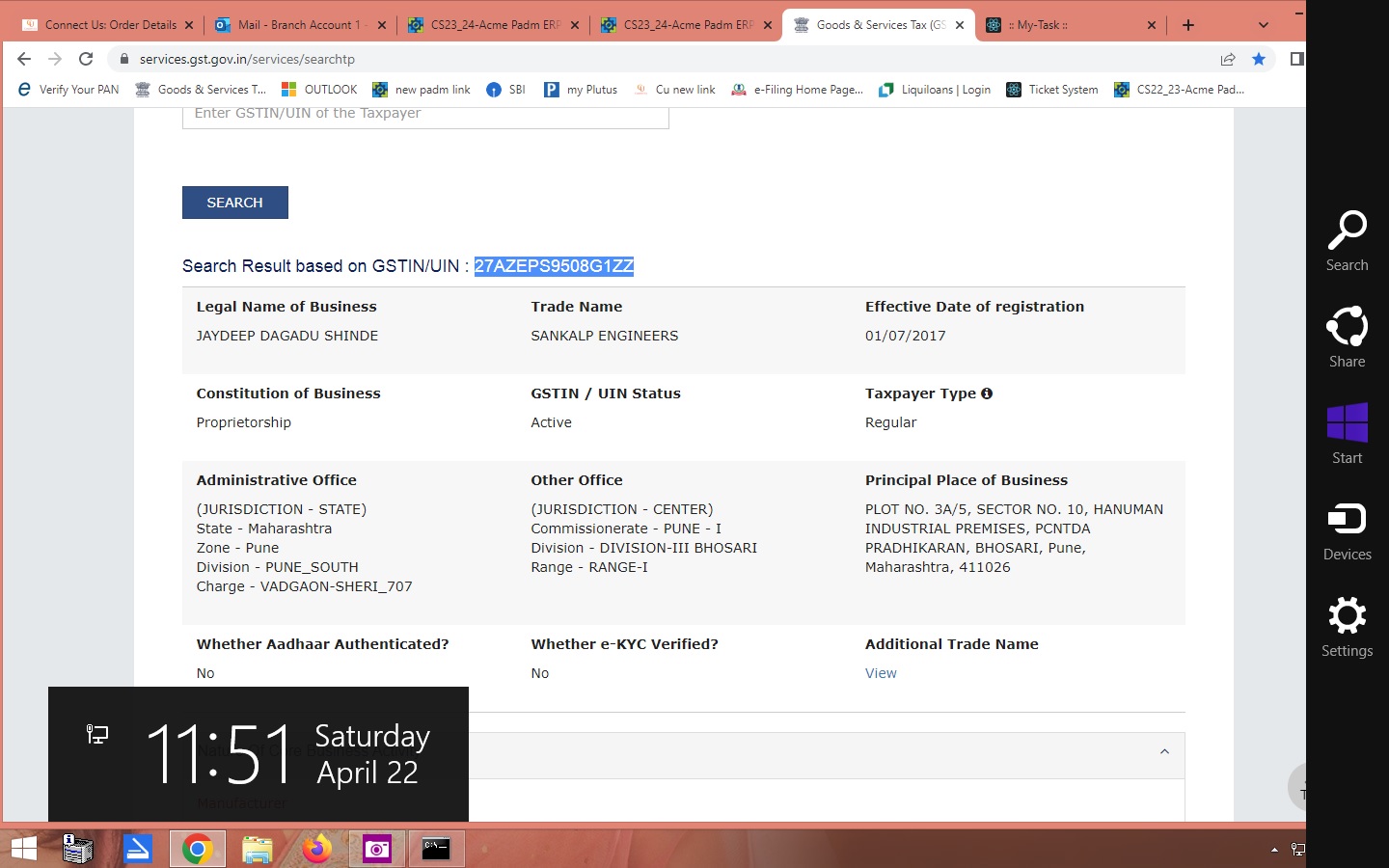The image size is (1389, 868).
Task: Open the browser side panel icon
Action: [x=1296, y=59]
